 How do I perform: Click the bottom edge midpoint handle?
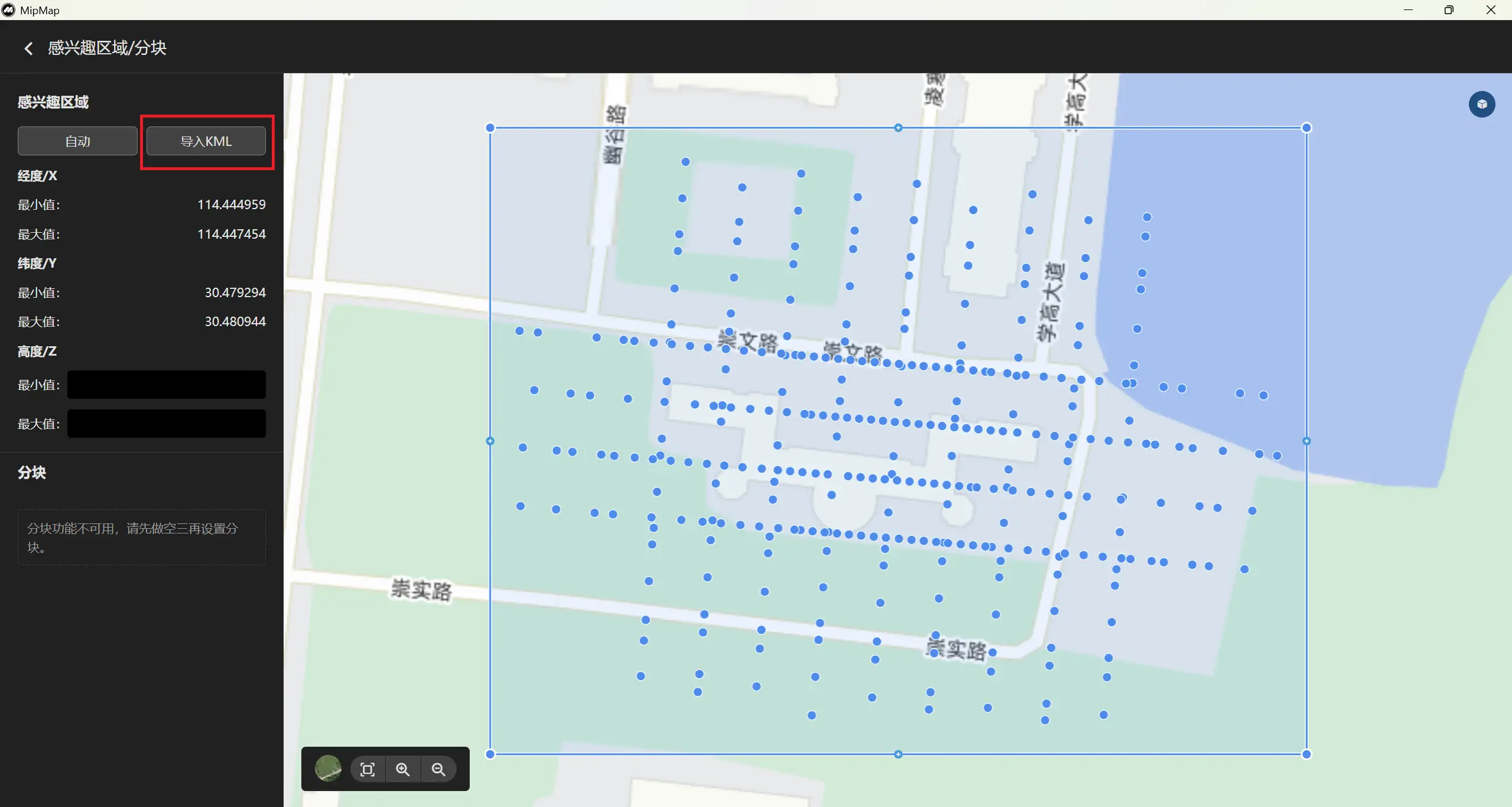[x=898, y=754]
